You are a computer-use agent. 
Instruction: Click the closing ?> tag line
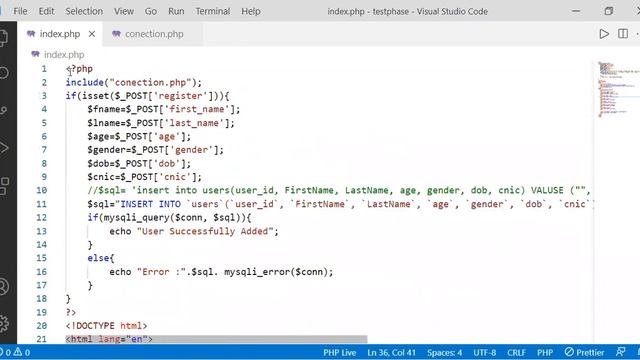[71, 312]
